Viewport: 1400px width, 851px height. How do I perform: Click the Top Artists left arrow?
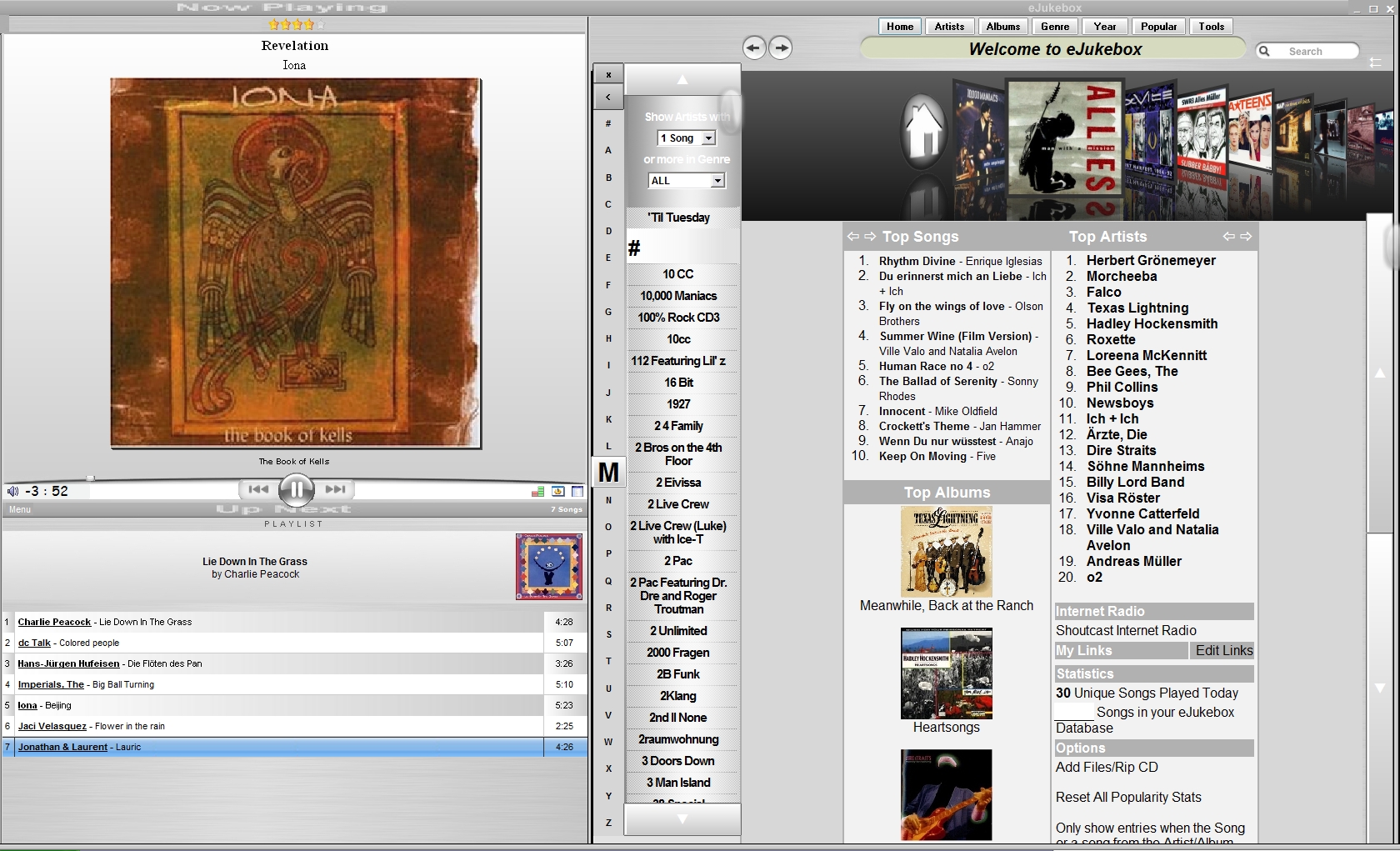(1228, 237)
